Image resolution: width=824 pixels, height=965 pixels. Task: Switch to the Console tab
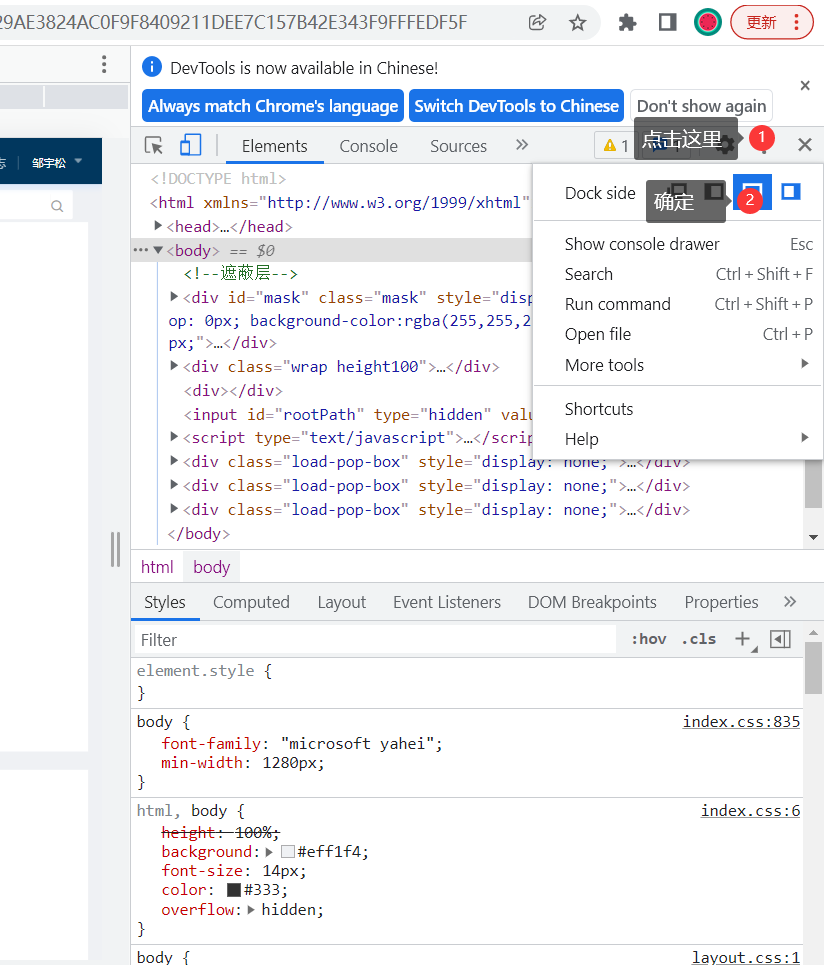pos(368,146)
